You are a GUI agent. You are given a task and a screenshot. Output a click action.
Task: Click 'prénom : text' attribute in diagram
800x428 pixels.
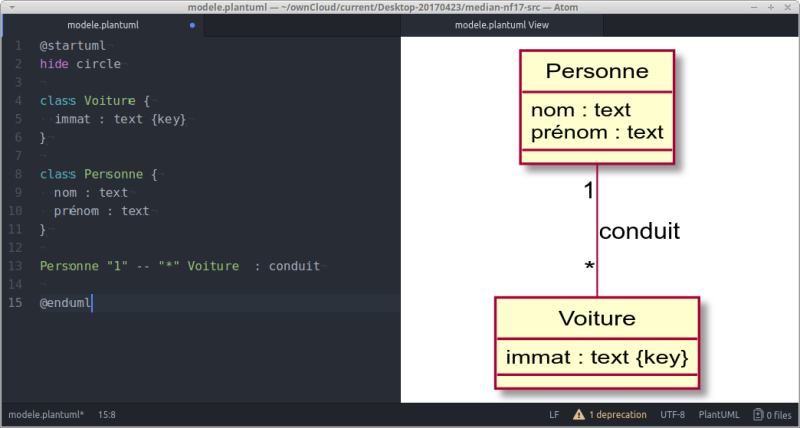(x=597, y=133)
